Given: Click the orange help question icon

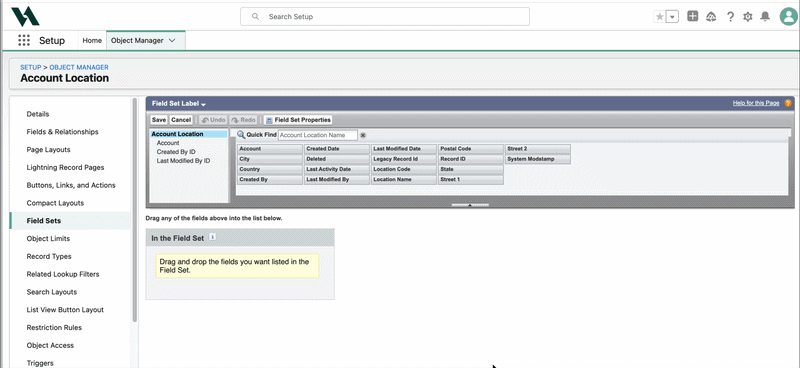Looking at the screenshot, I should [788, 103].
